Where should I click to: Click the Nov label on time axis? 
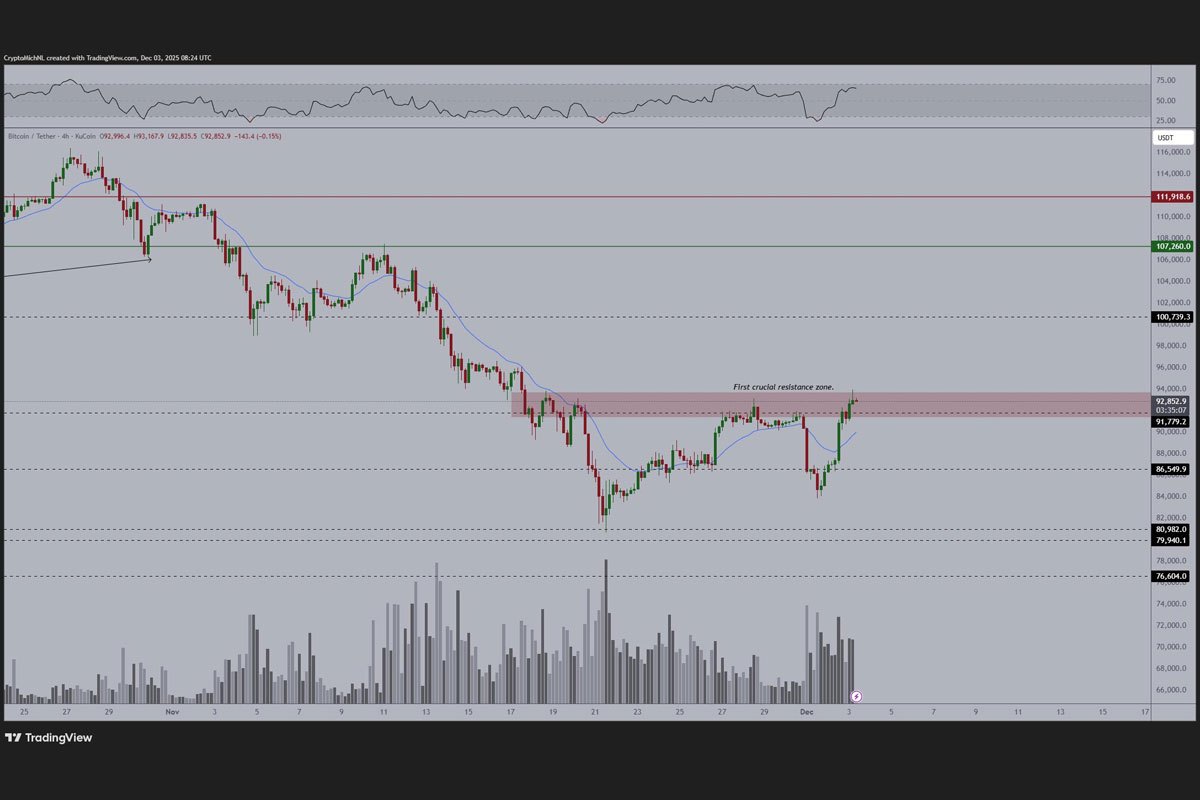(172, 712)
